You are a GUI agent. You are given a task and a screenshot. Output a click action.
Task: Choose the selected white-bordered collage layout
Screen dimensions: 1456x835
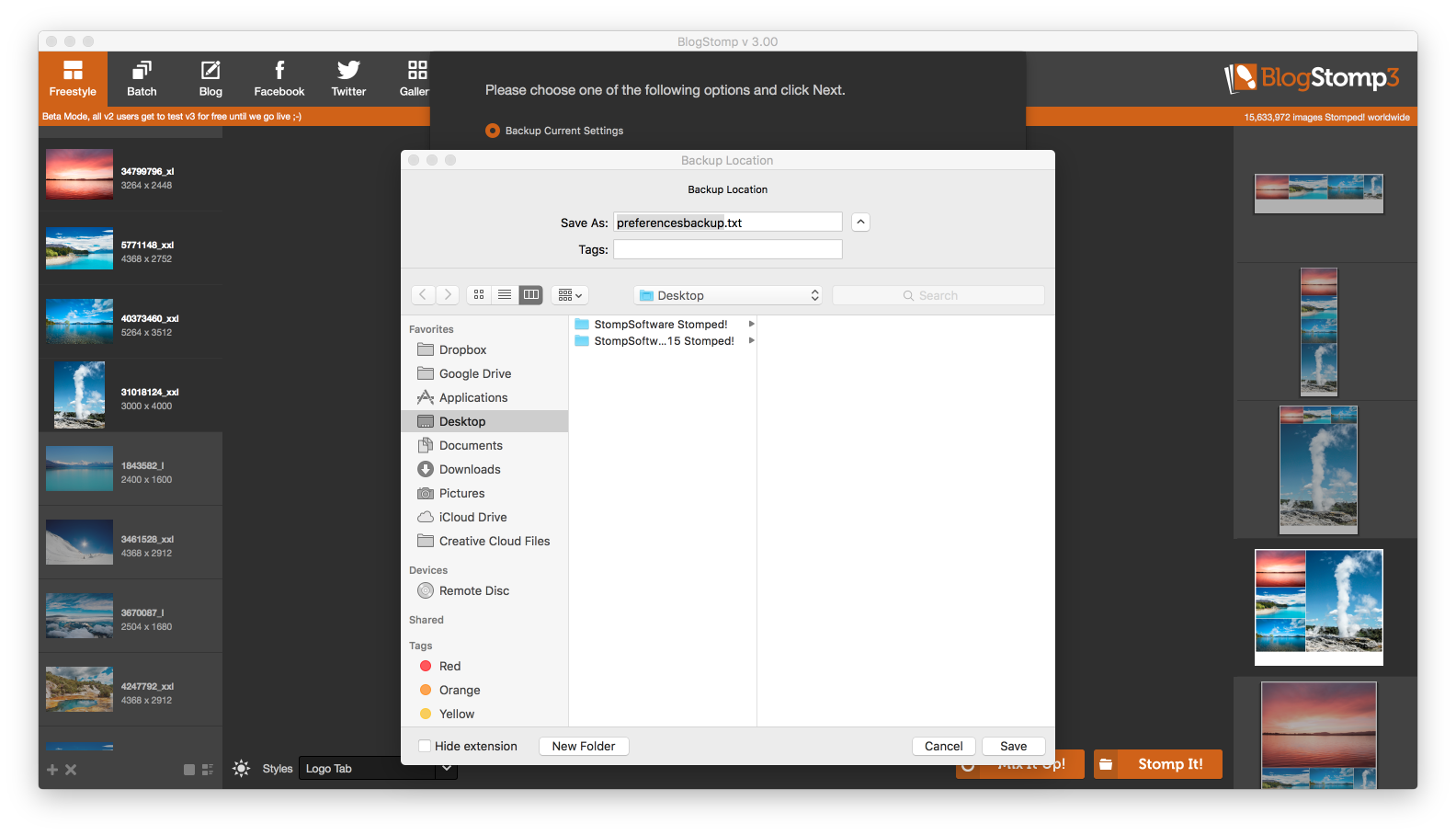click(x=1319, y=607)
